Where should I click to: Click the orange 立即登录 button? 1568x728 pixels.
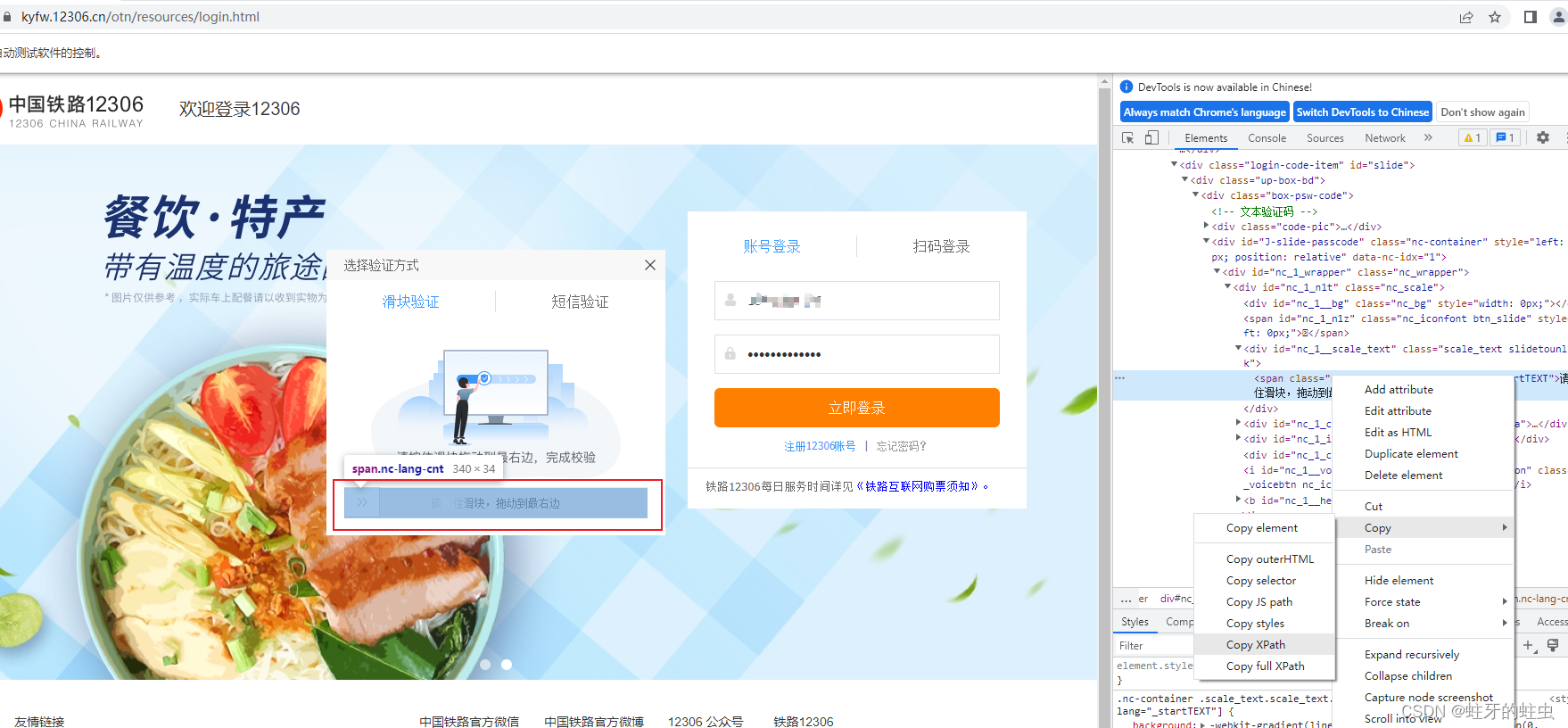[856, 408]
